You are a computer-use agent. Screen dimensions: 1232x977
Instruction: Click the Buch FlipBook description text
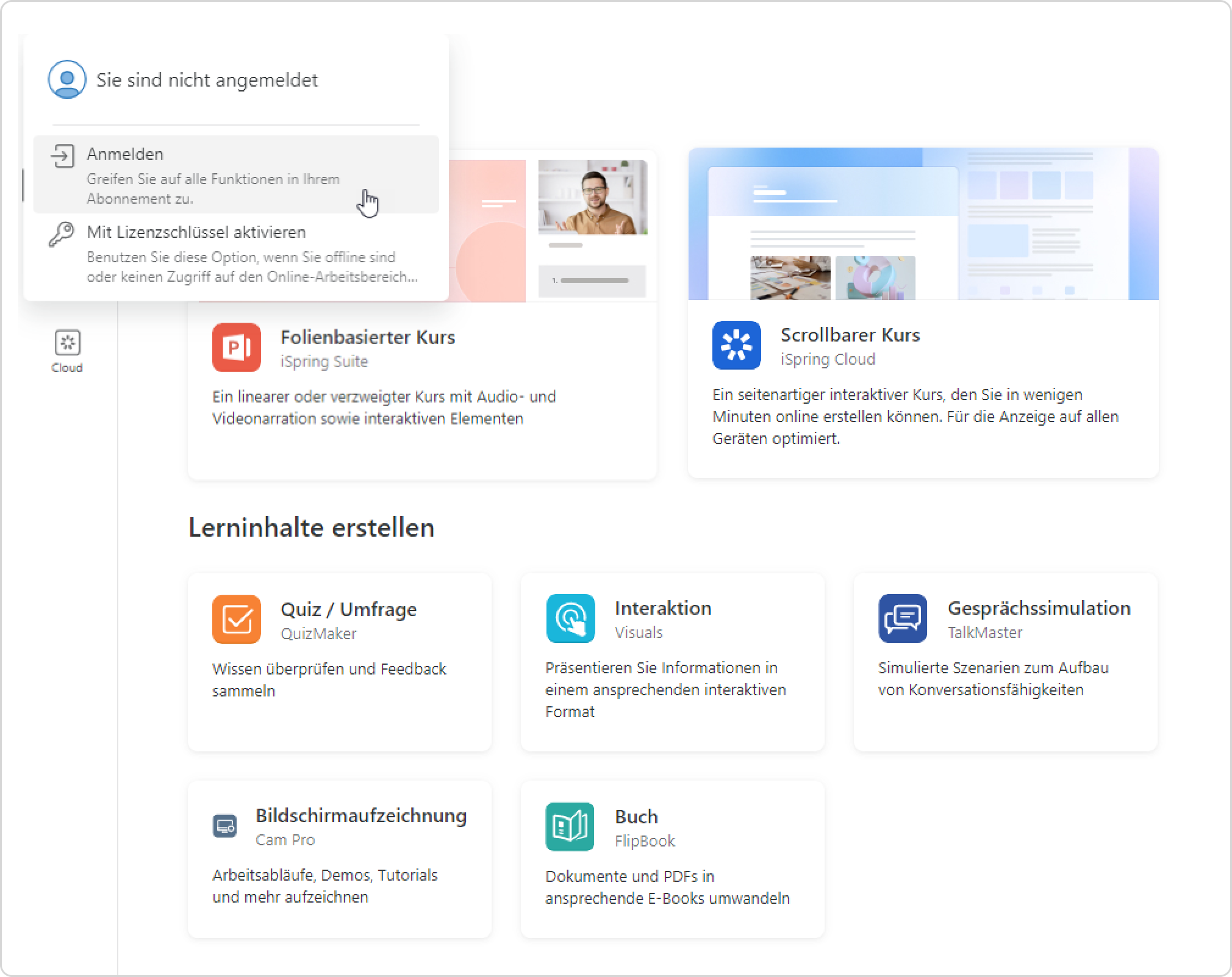[667, 887]
